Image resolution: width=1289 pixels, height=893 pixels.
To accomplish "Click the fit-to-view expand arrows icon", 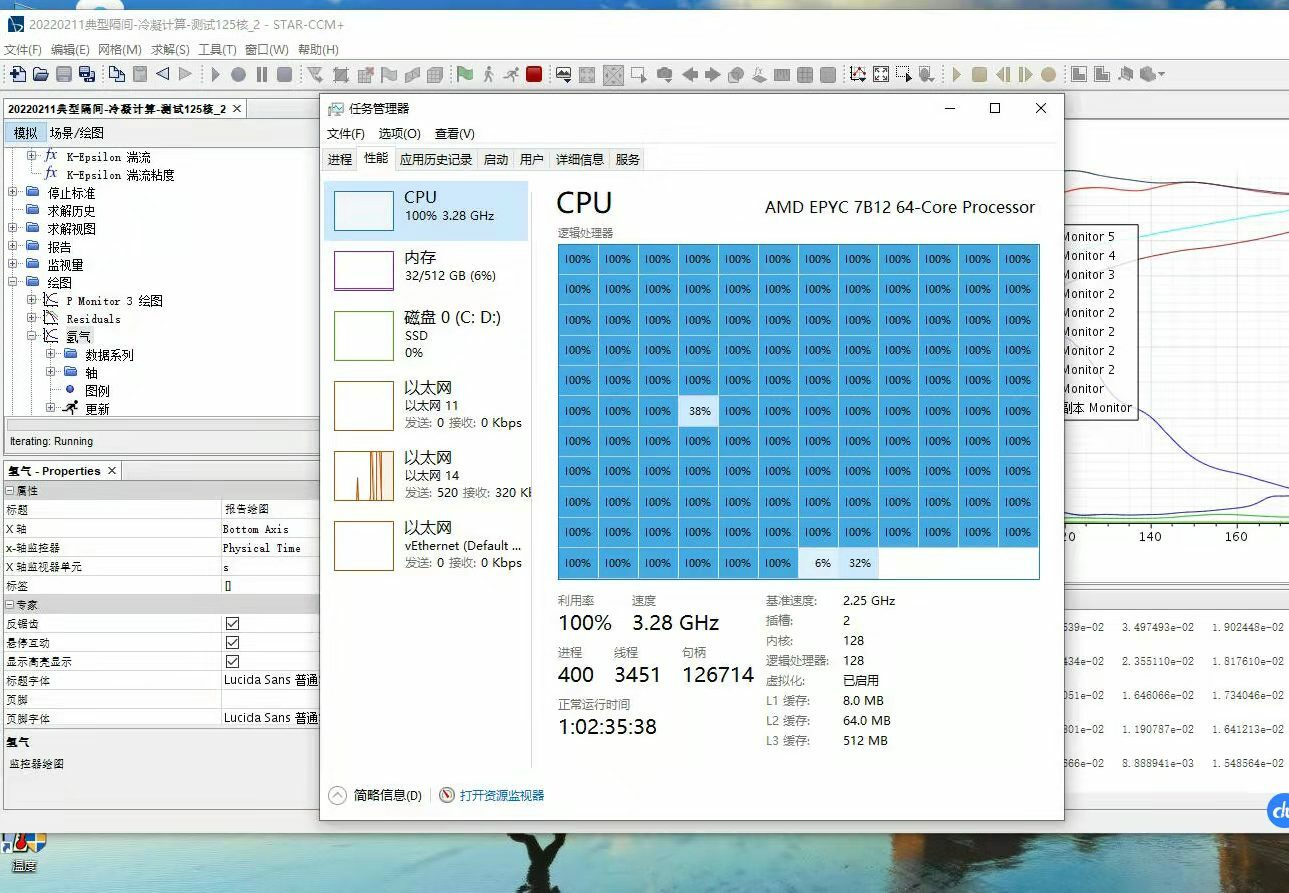I will tap(881, 74).
